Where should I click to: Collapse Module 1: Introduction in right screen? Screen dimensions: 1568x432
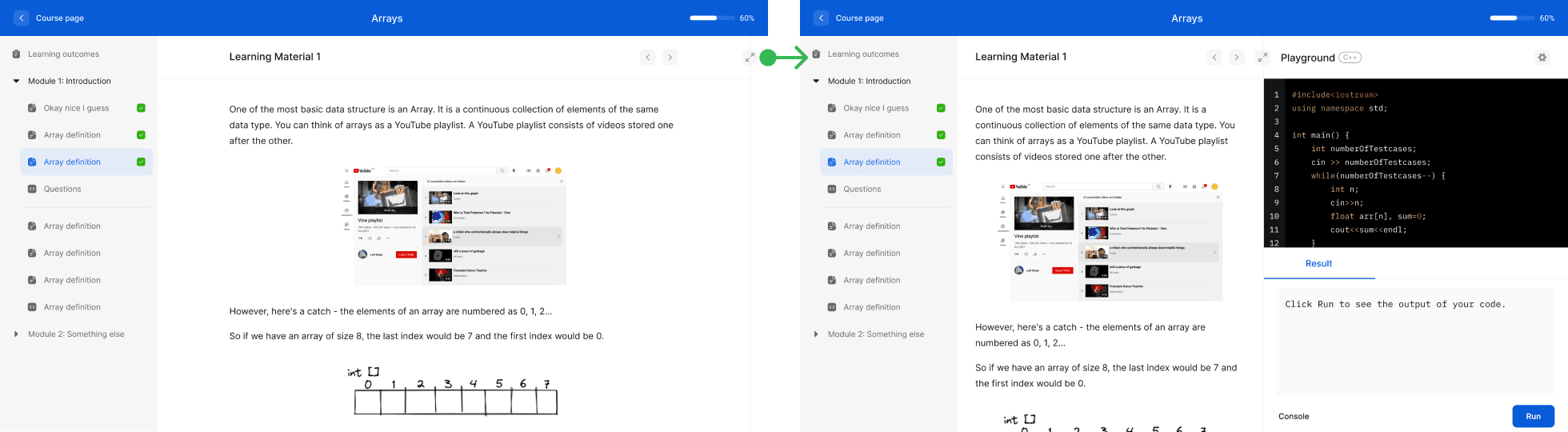click(x=816, y=82)
